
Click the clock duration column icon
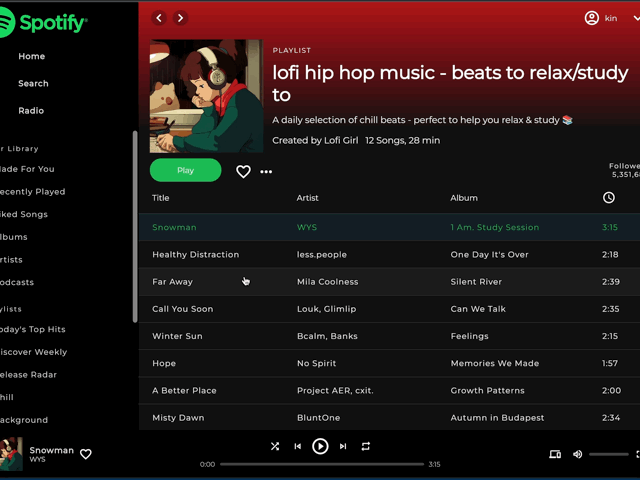(609, 198)
